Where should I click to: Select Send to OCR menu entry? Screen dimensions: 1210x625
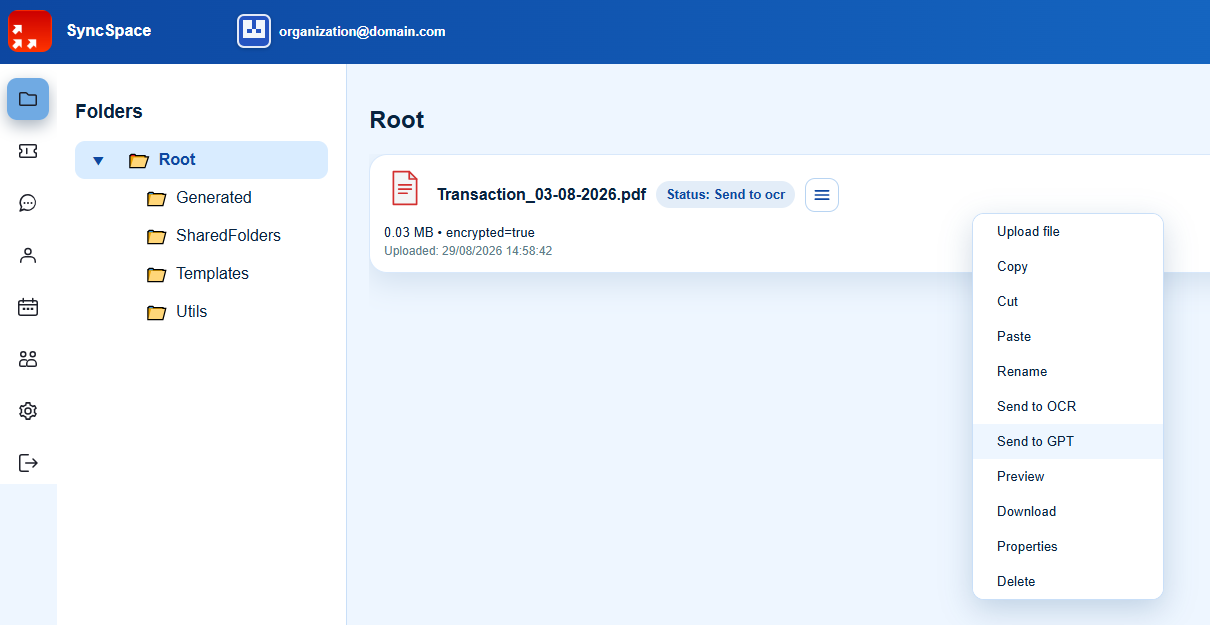[1068, 407]
